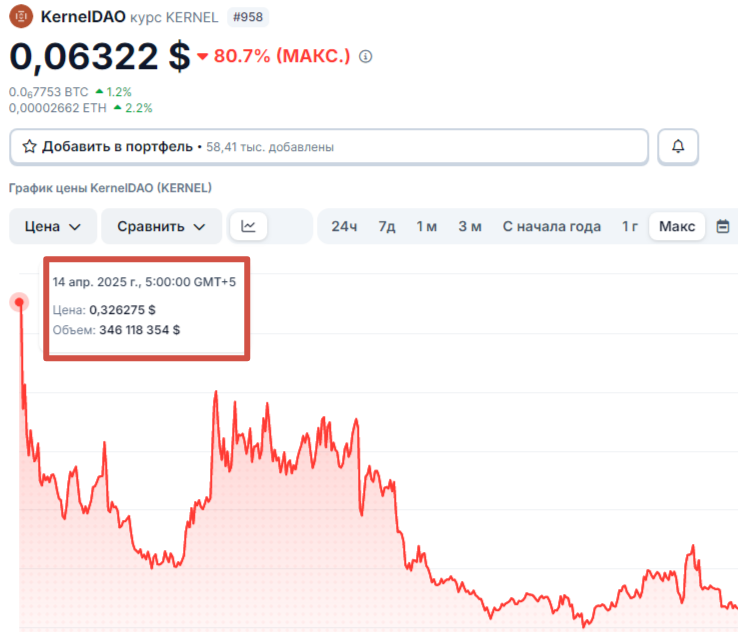
Task: Click the red chart data point marker
Action: point(19,302)
